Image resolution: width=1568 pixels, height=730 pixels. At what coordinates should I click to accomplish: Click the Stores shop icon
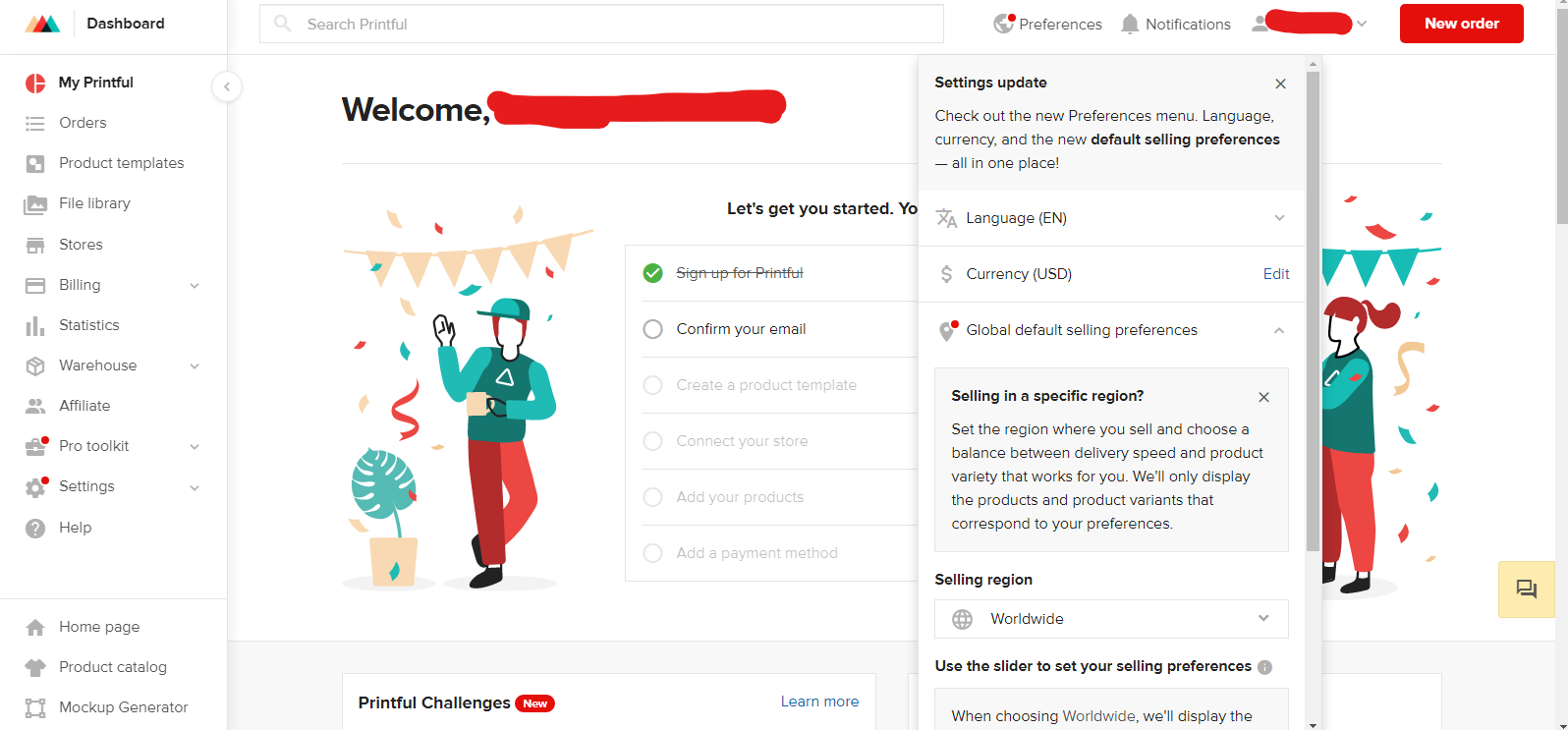point(35,245)
